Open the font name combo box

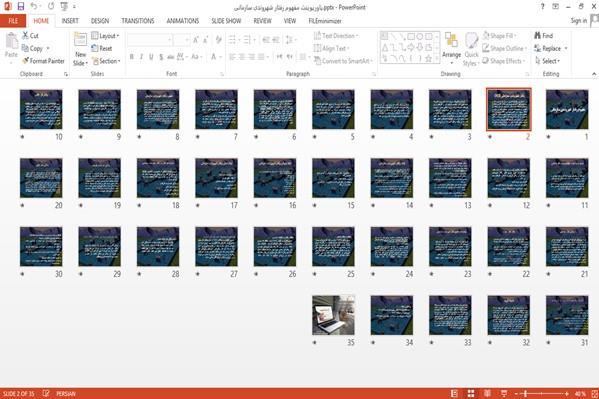pyautogui.click(x=149, y=39)
